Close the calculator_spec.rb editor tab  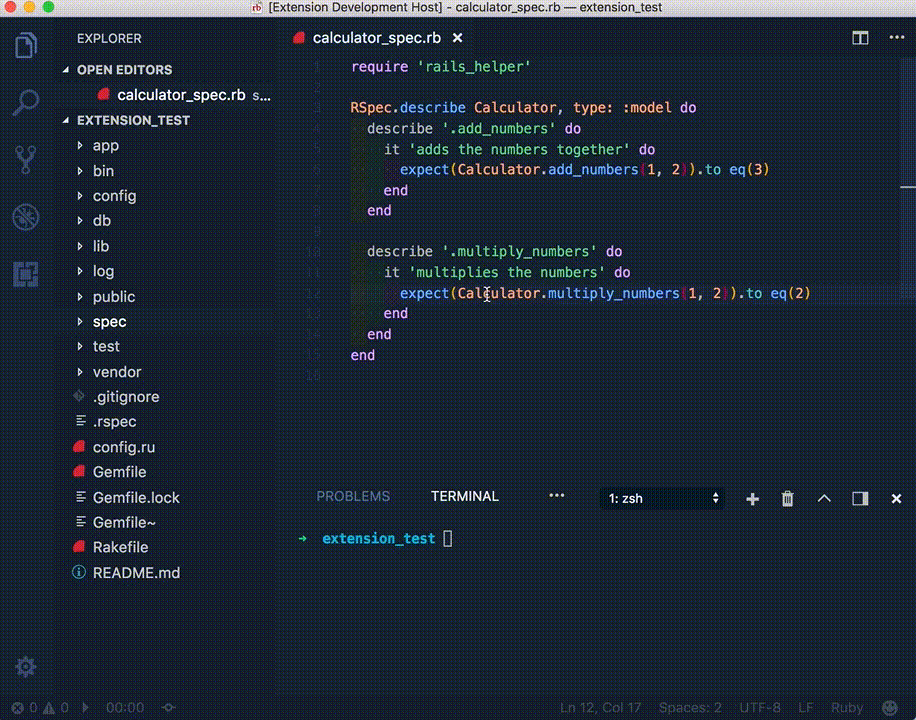point(457,38)
